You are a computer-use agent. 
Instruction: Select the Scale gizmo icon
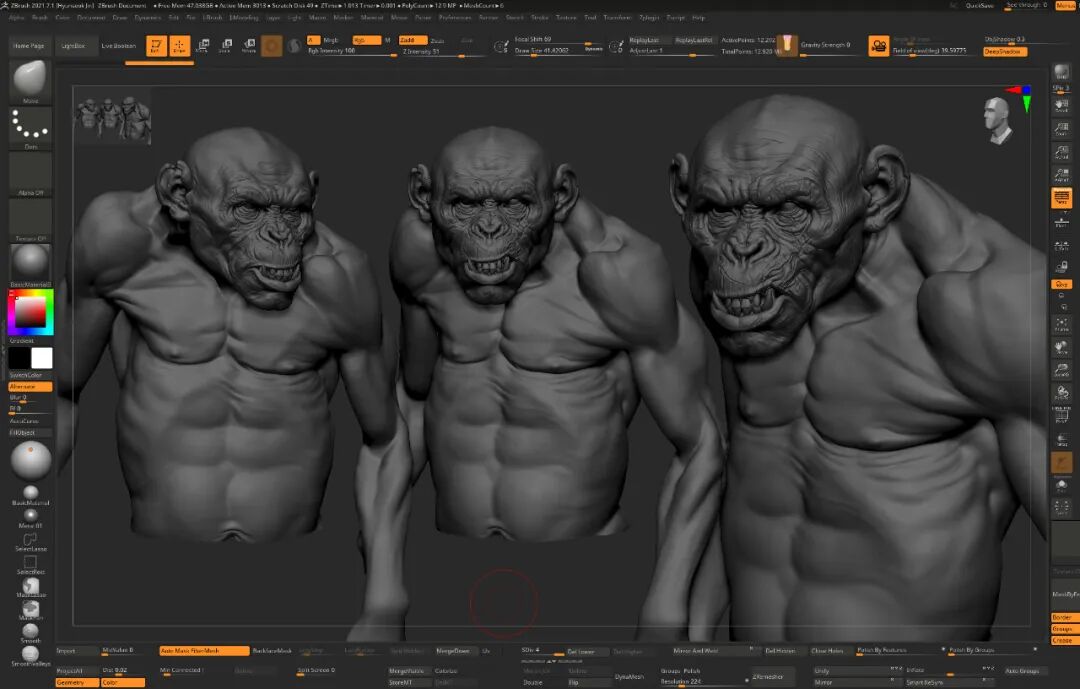225,46
